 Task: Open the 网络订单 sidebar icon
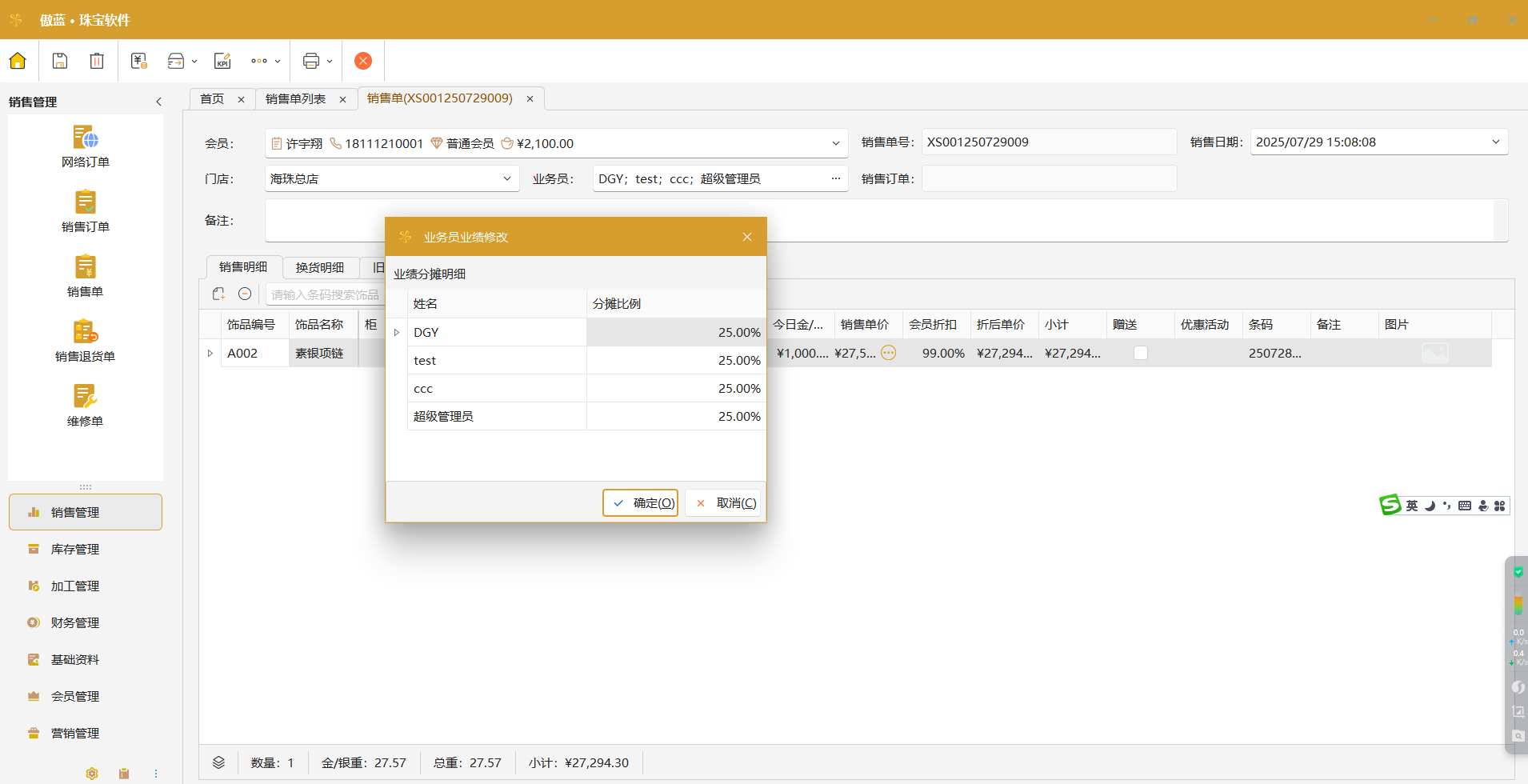click(x=86, y=146)
